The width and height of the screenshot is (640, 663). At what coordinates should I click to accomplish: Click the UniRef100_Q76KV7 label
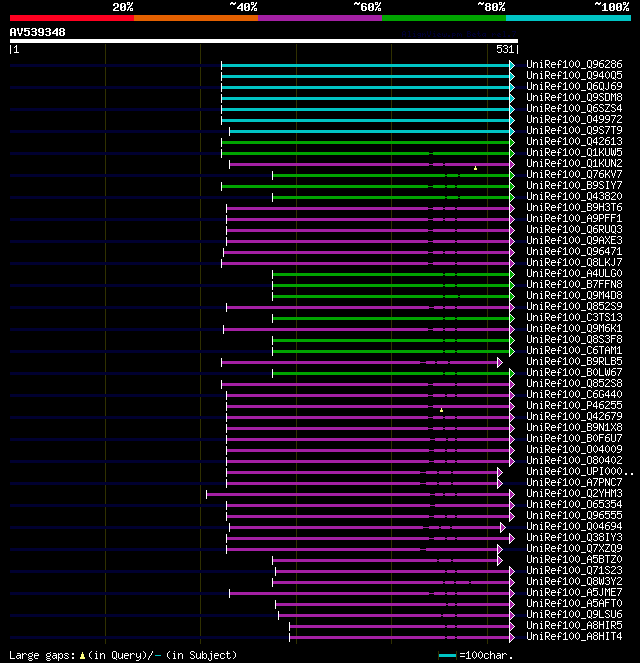tap(574, 174)
